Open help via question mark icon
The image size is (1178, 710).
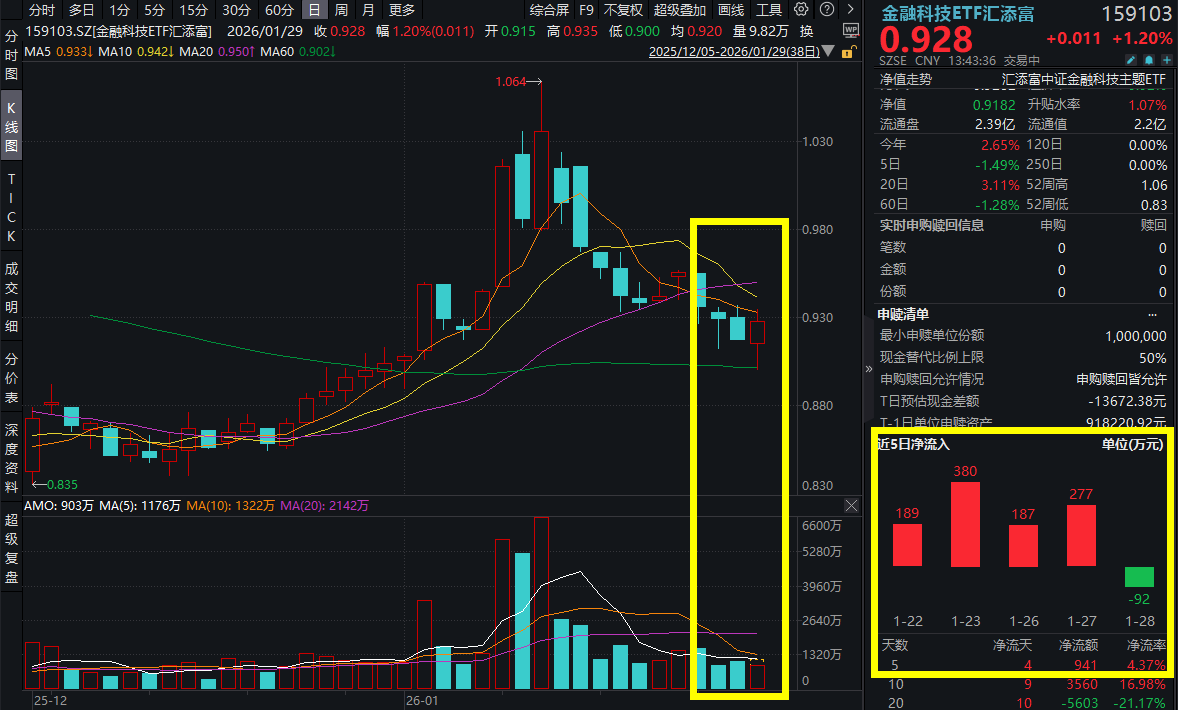pos(825,9)
